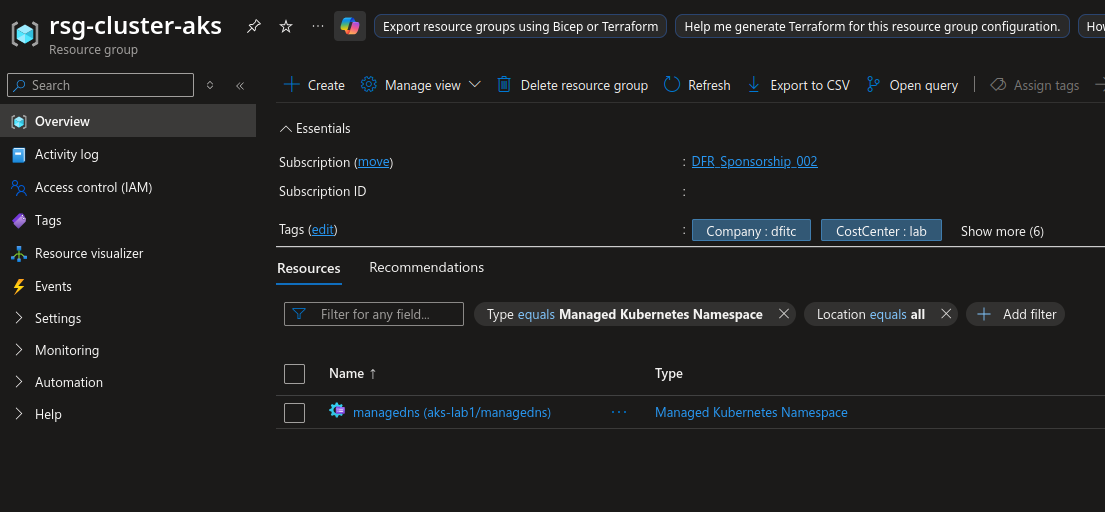The image size is (1105, 512).
Task: Open the row ellipsis menu for managedns
Action: (619, 412)
